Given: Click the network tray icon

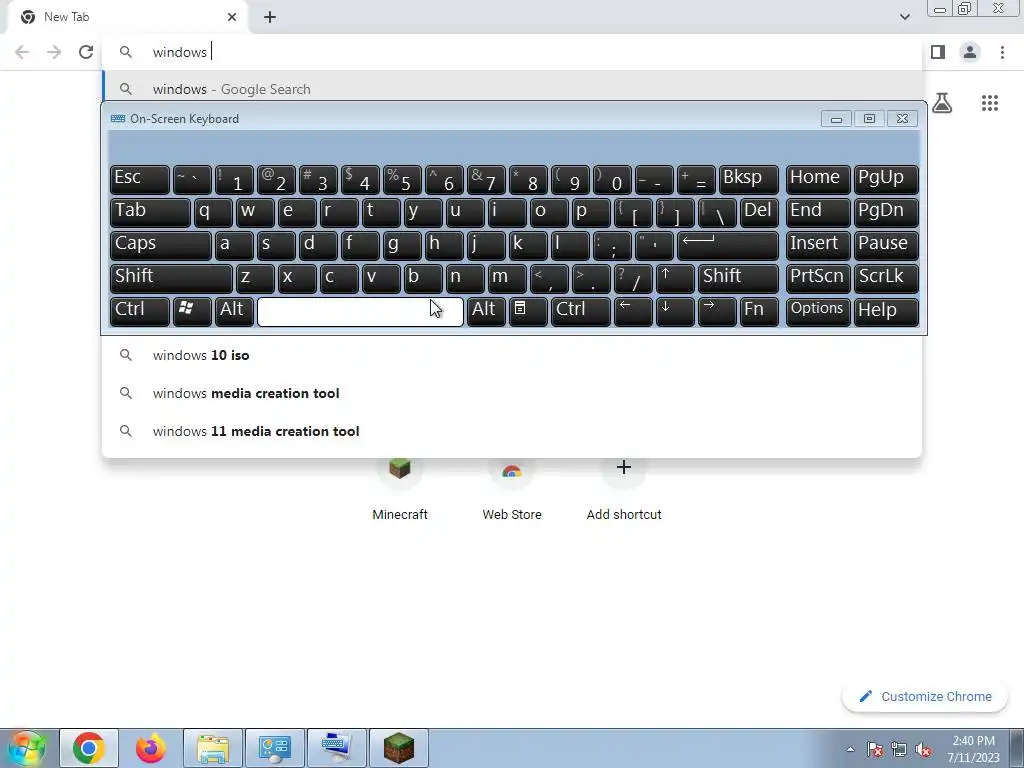Looking at the screenshot, I should click(899, 750).
